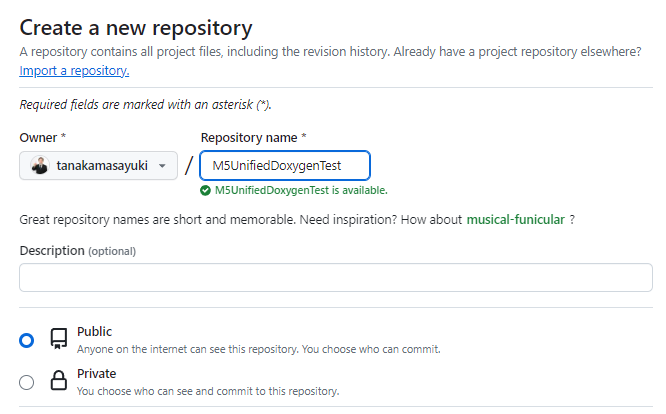
Task: Click the owner avatar picture
Action: pyautogui.click(x=40, y=166)
